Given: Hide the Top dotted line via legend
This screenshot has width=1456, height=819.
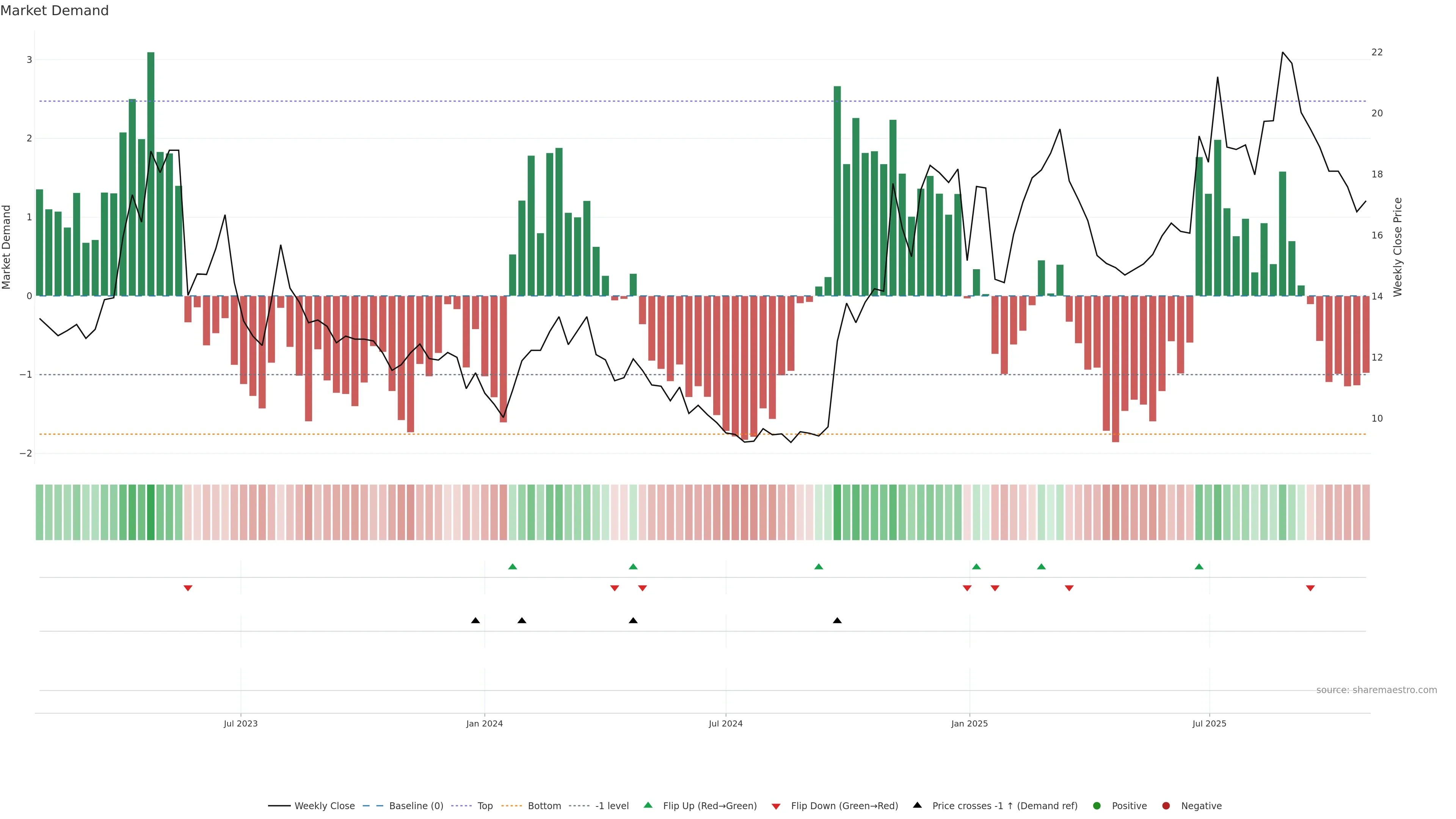Looking at the screenshot, I should (485, 805).
